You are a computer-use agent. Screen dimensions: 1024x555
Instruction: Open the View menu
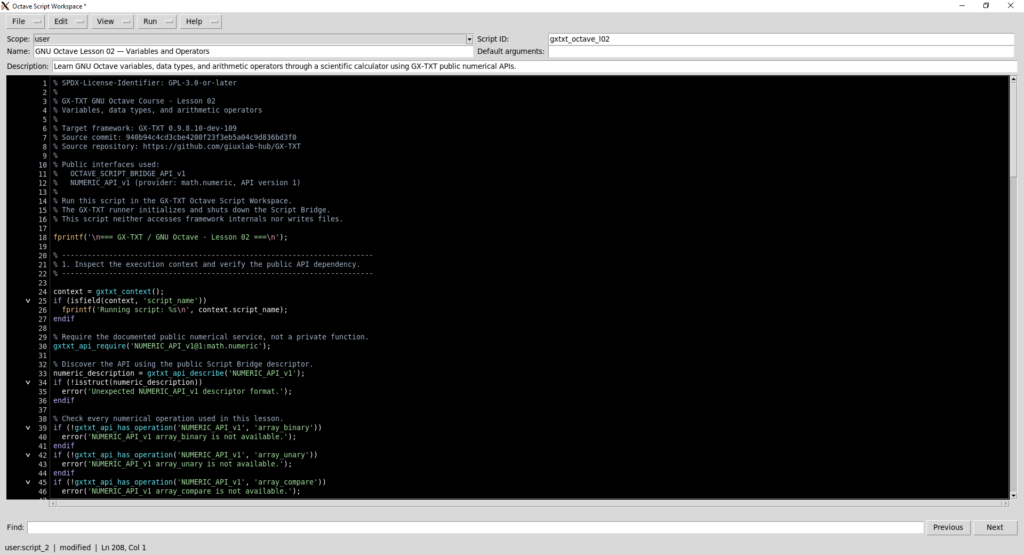pyautogui.click(x=112, y=22)
